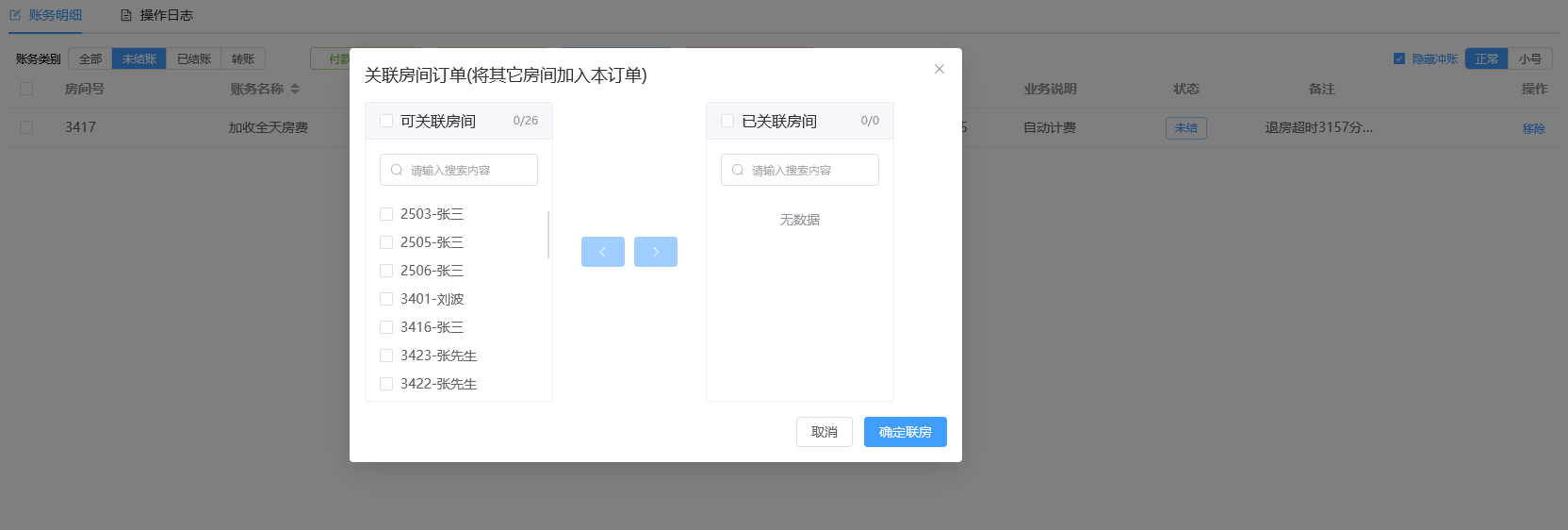Image resolution: width=1568 pixels, height=530 pixels.
Task: Toggle the 已关联房间 select-all checkbox
Action: point(727,121)
